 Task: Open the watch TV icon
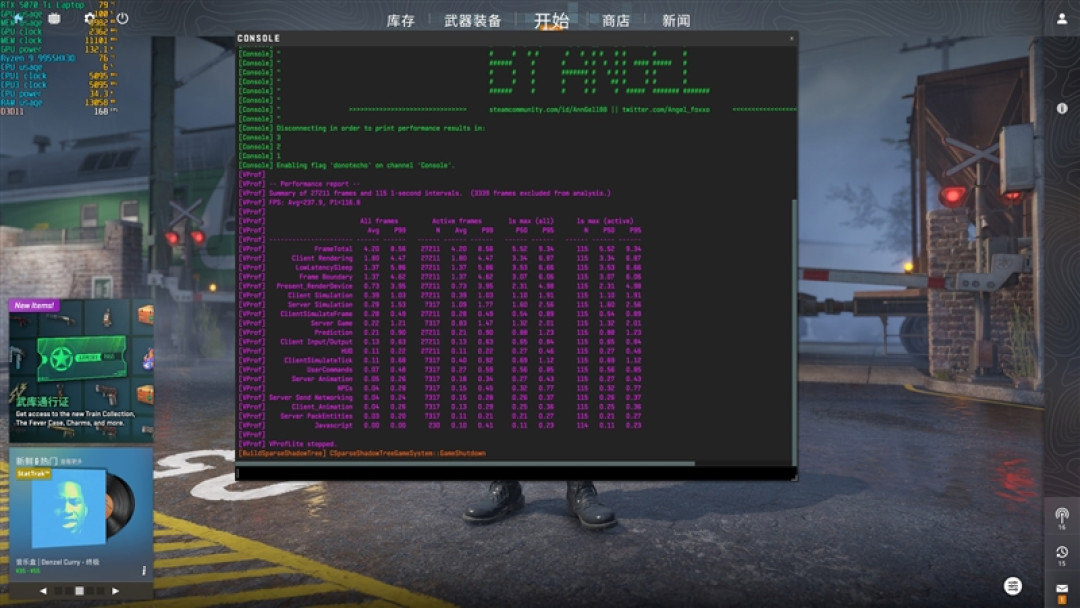54,19
